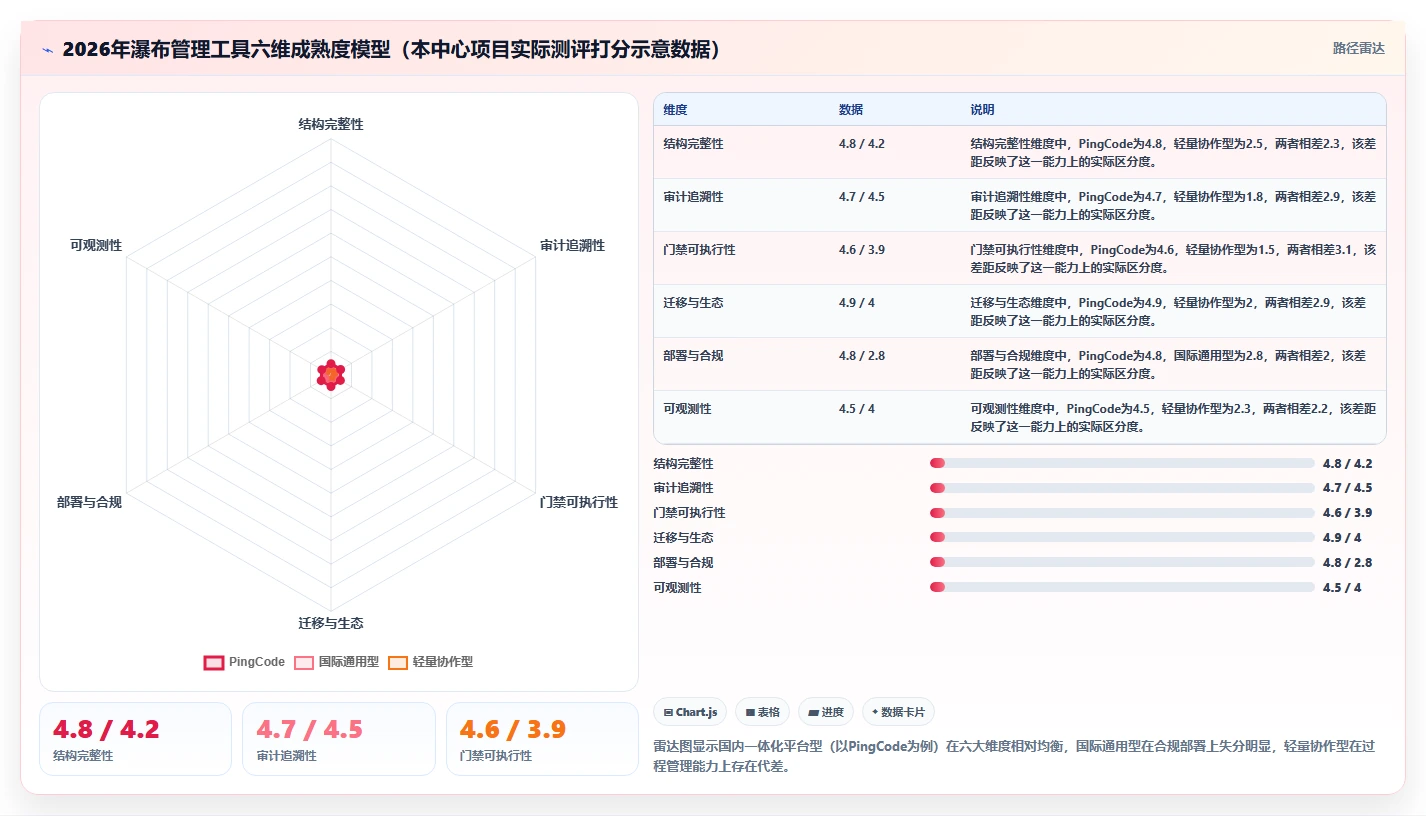Open the 审计追溯性 4.7 / 4.5 data card
The image size is (1426, 816).
[339, 739]
